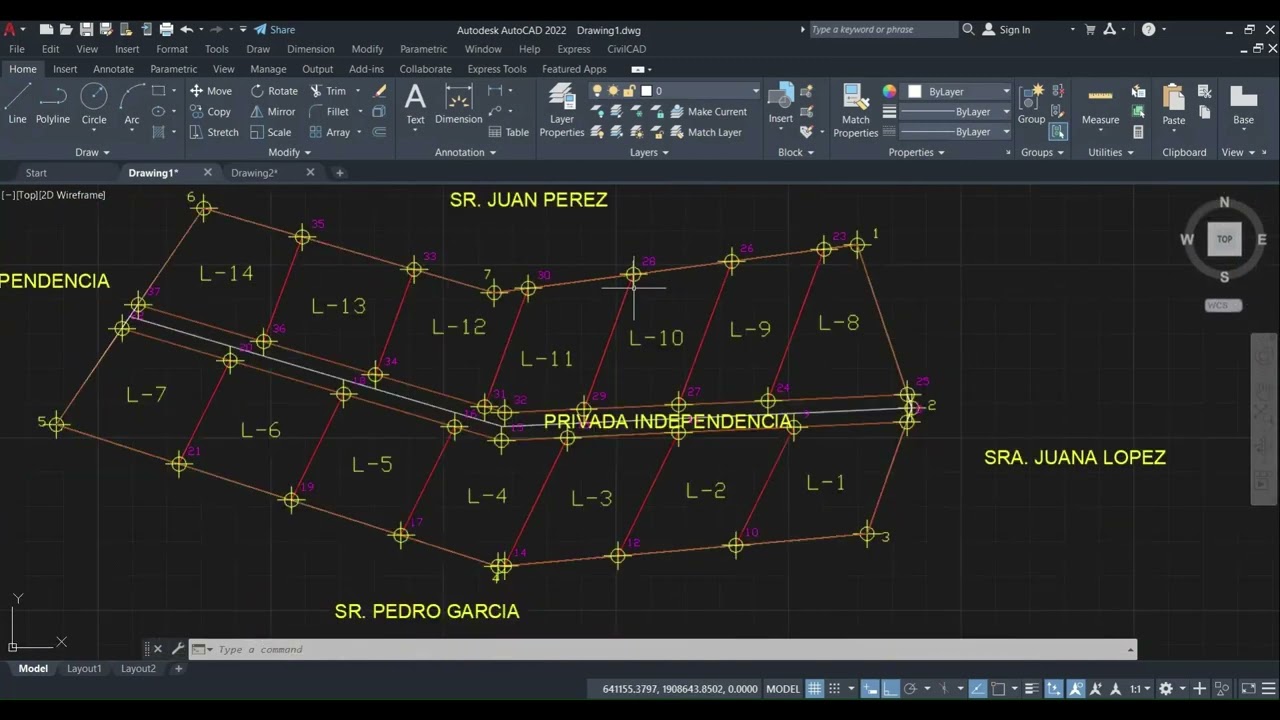The width and height of the screenshot is (1280, 720).
Task: Click the Mirror command
Action: [x=273, y=111]
